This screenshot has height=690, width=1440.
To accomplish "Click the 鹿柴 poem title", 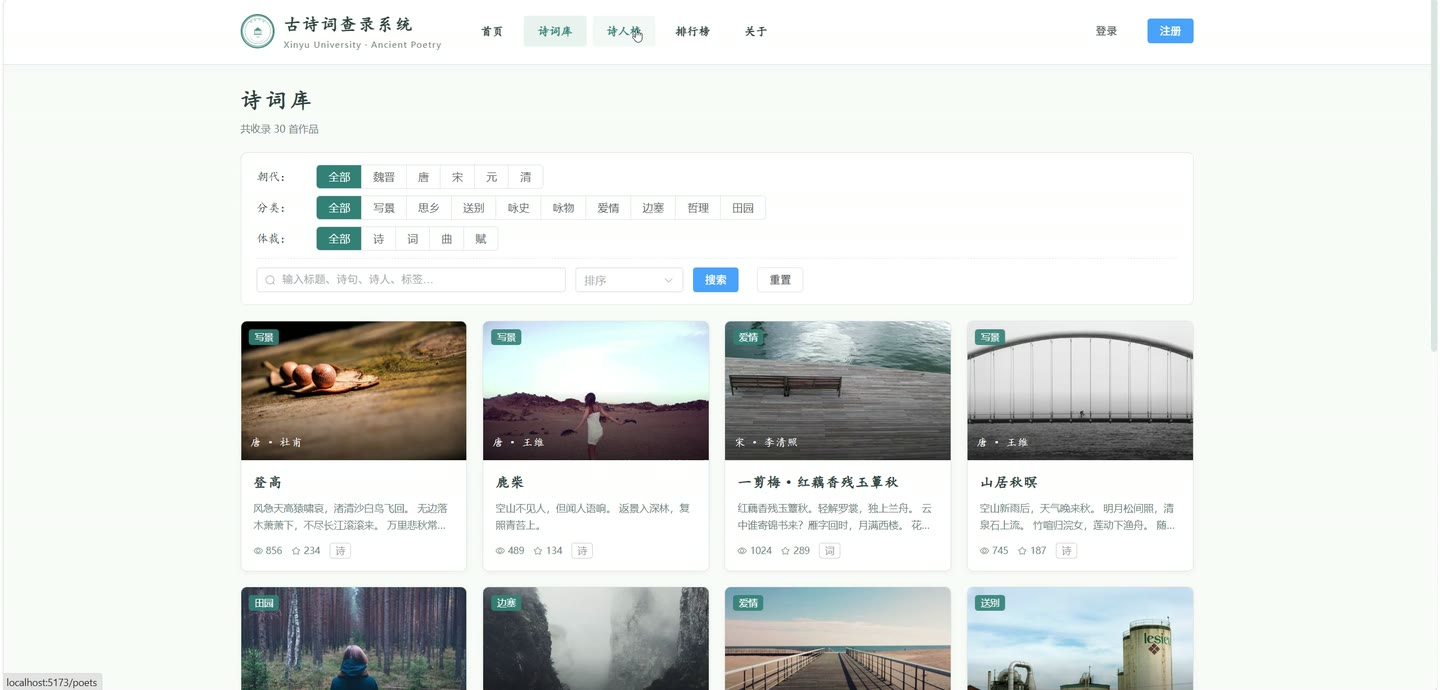I will coord(510,482).
